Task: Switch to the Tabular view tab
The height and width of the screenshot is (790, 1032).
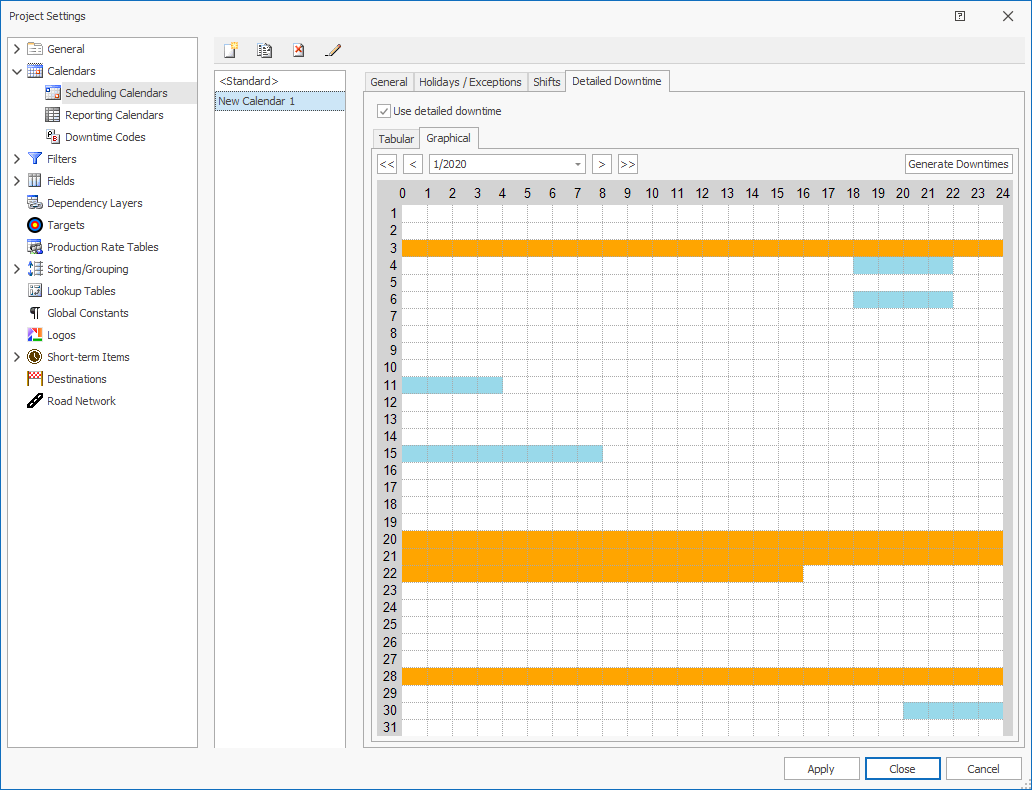Action: (x=396, y=139)
